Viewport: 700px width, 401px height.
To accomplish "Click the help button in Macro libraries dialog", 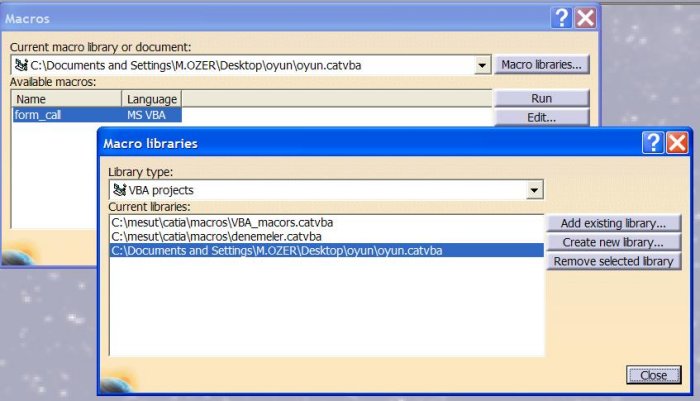I will click(x=654, y=143).
